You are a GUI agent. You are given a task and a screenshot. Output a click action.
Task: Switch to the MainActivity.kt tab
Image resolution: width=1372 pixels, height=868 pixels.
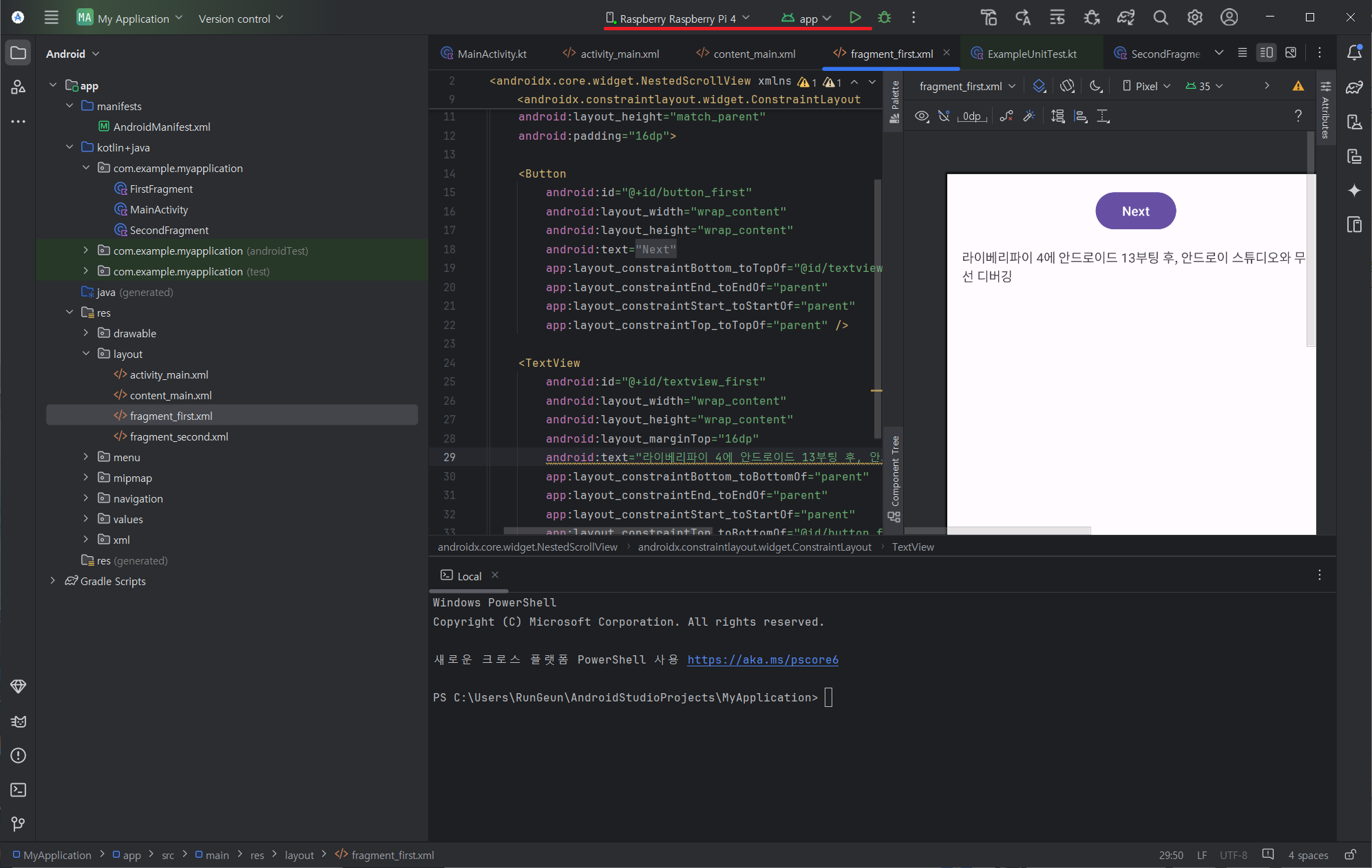coord(492,54)
